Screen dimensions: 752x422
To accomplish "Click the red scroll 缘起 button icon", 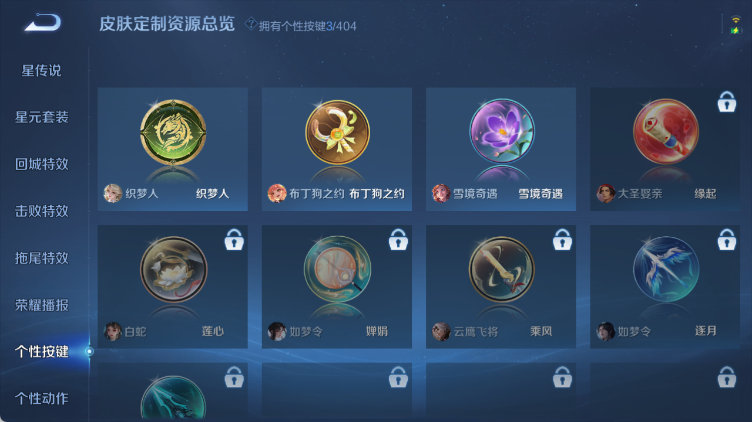I will coord(666,131).
